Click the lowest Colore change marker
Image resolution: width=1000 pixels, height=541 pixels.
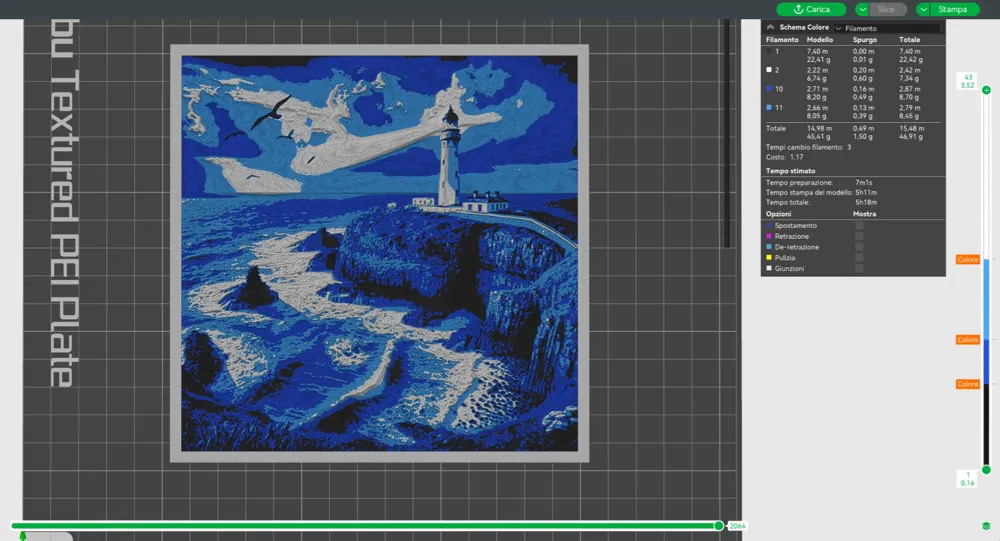point(967,384)
